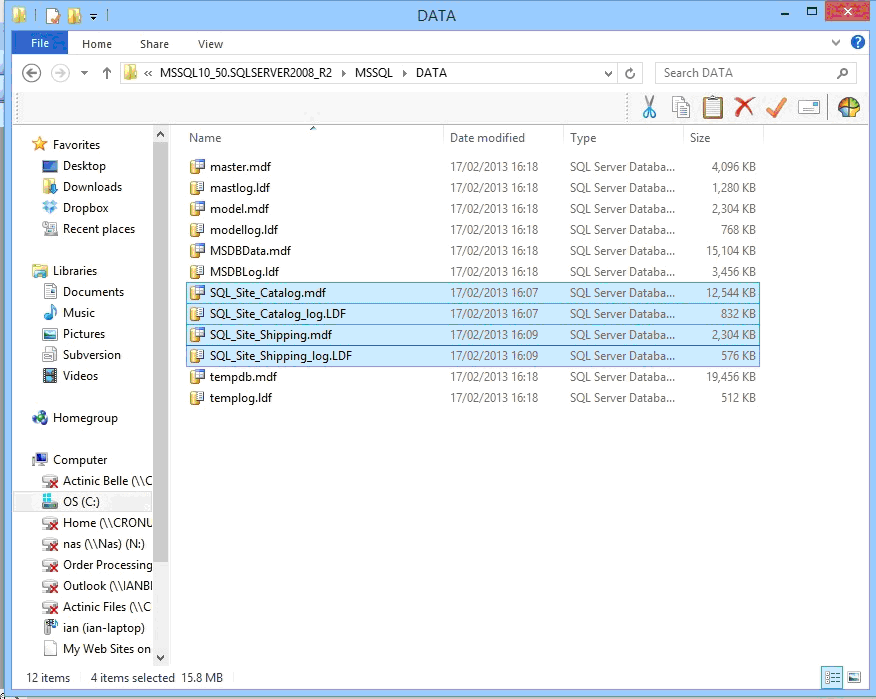Switch to details list view
This screenshot has height=699, width=876.
(x=832, y=677)
